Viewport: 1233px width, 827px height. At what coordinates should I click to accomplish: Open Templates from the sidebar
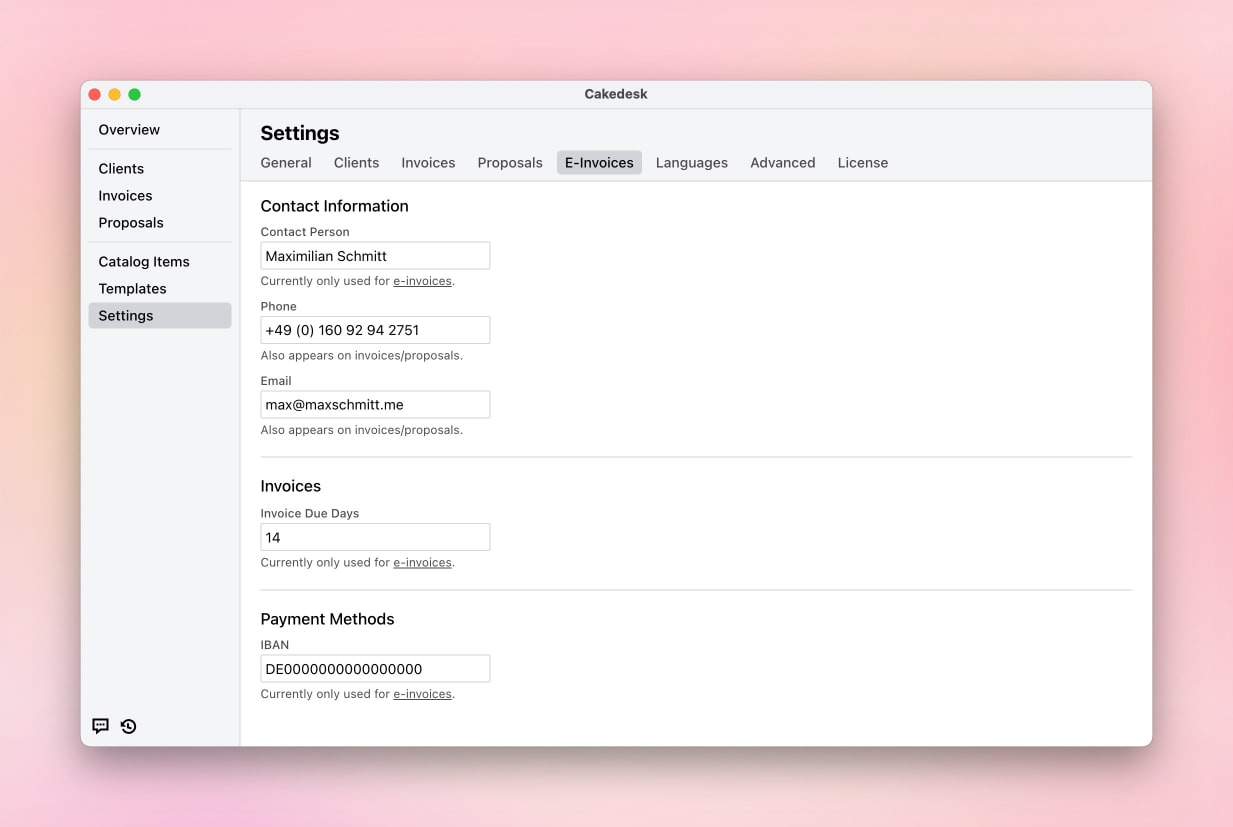[132, 289]
